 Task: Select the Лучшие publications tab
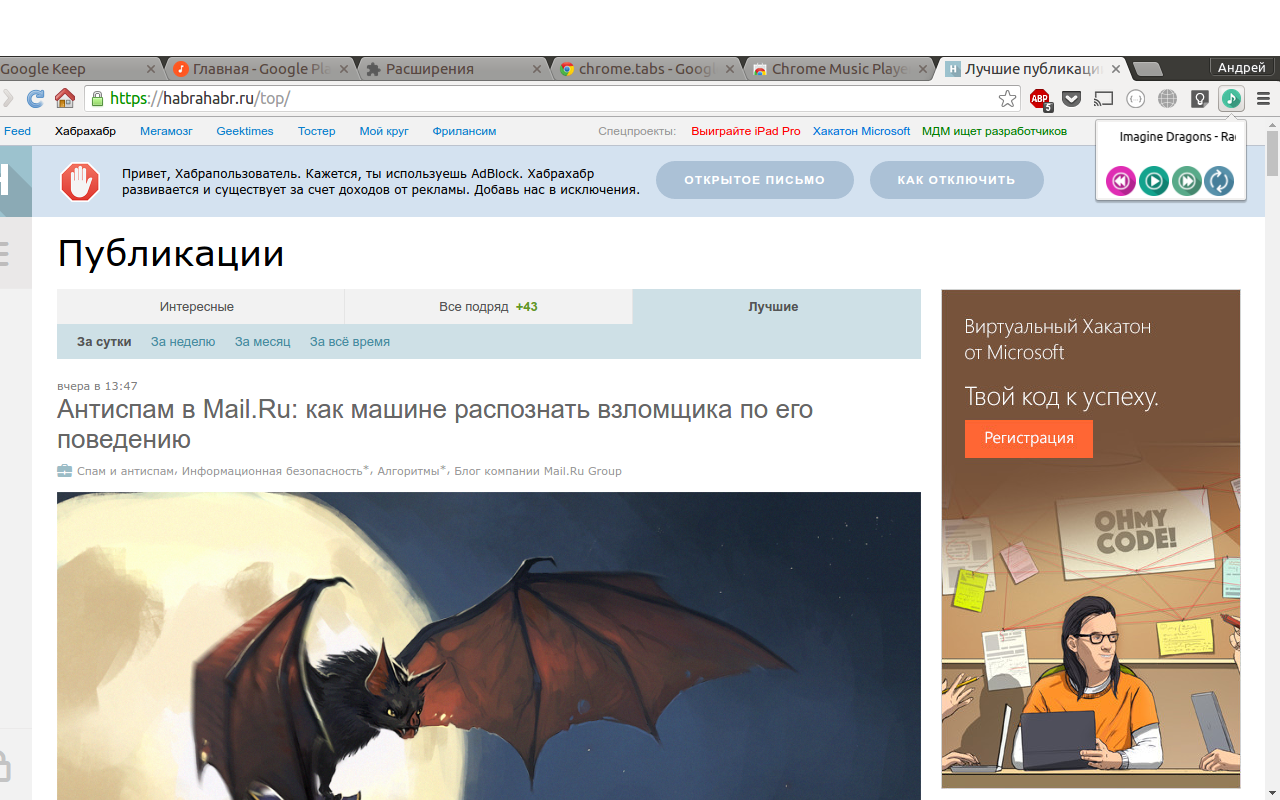[x=774, y=307]
